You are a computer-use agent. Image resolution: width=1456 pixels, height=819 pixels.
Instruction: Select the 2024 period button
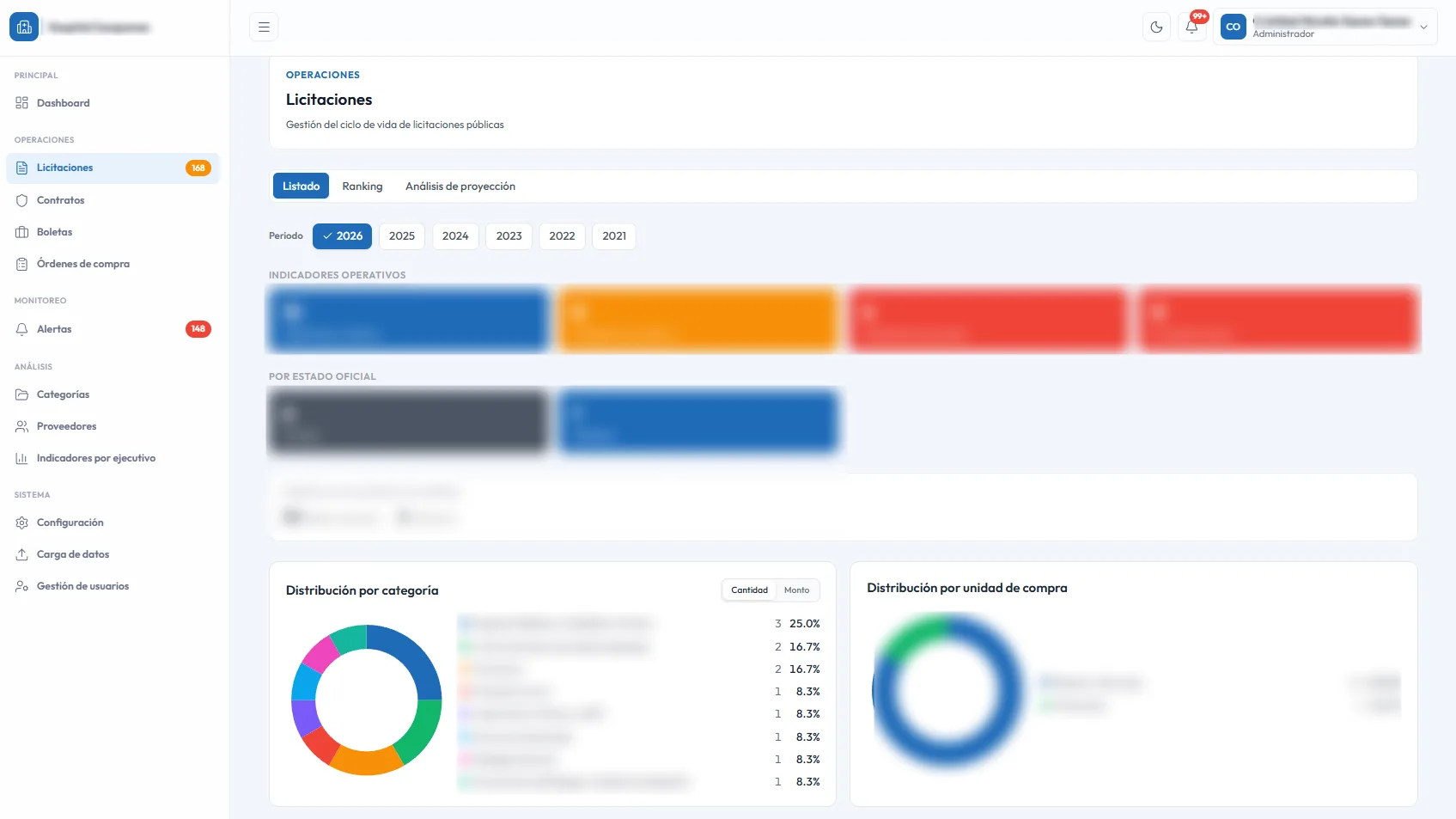pyautogui.click(x=455, y=235)
